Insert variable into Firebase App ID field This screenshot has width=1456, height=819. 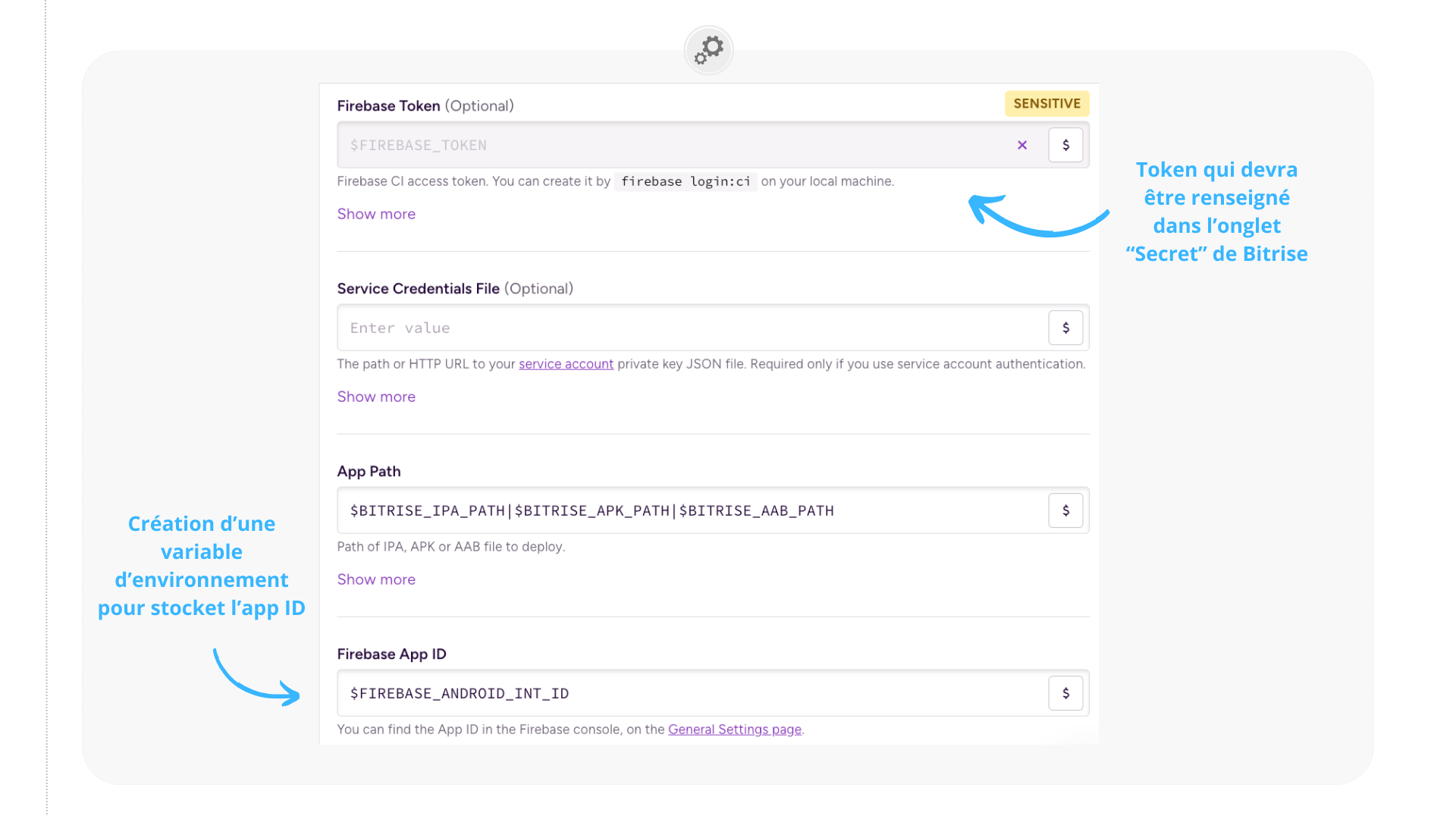pyautogui.click(x=1065, y=693)
